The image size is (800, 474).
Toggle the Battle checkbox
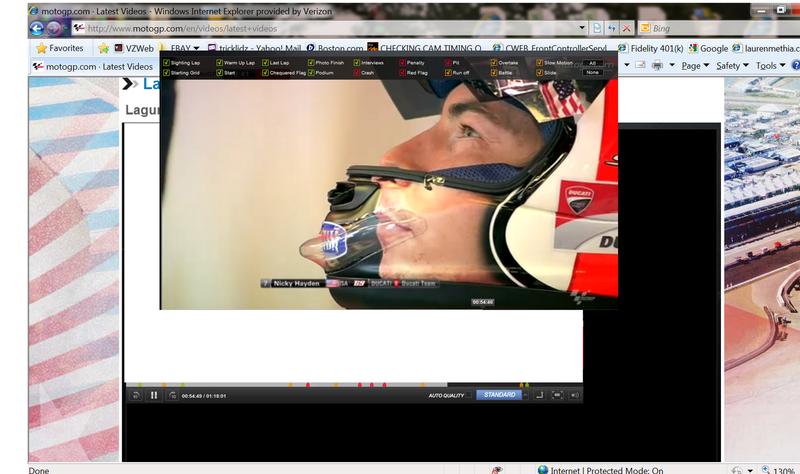(494, 73)
